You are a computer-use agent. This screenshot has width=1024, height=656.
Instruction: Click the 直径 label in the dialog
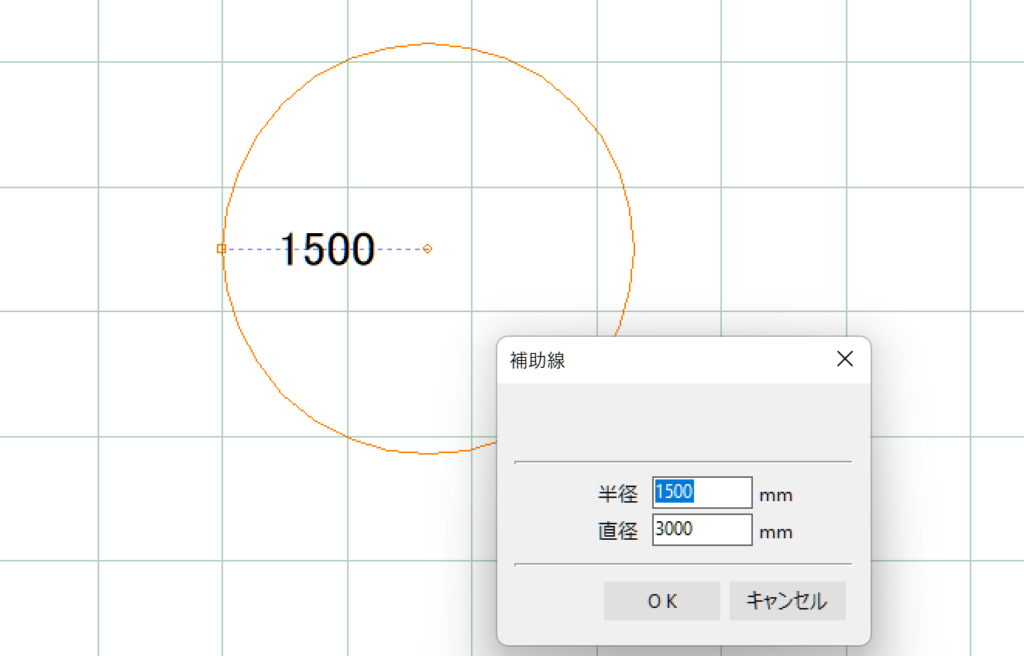point(617,531)
